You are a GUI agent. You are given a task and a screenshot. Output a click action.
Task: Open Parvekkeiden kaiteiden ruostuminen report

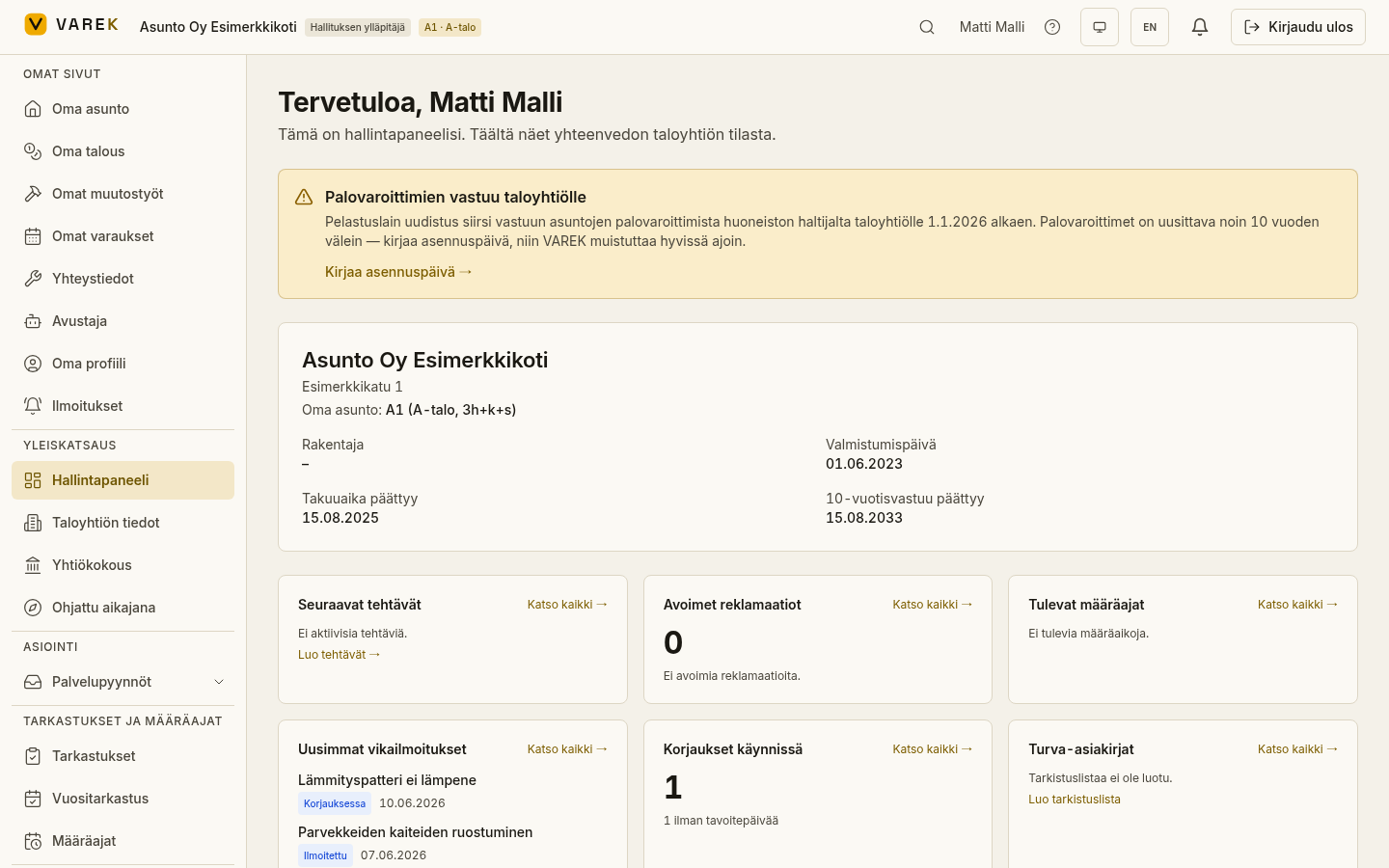coord(415,832)
